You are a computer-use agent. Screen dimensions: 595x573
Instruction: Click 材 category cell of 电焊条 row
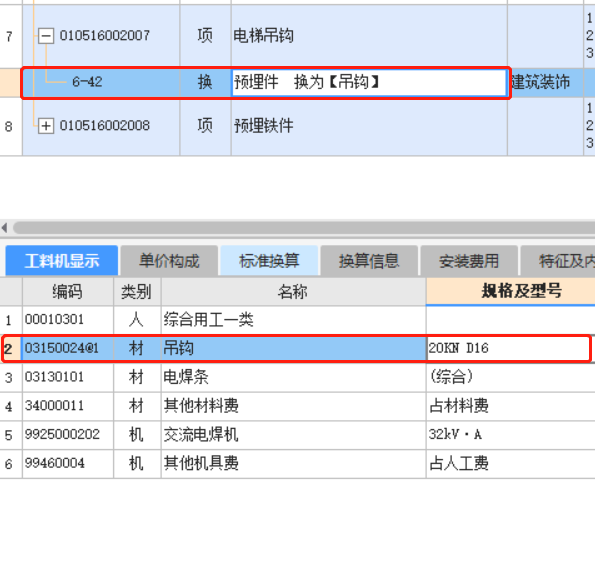coord(137,378)
